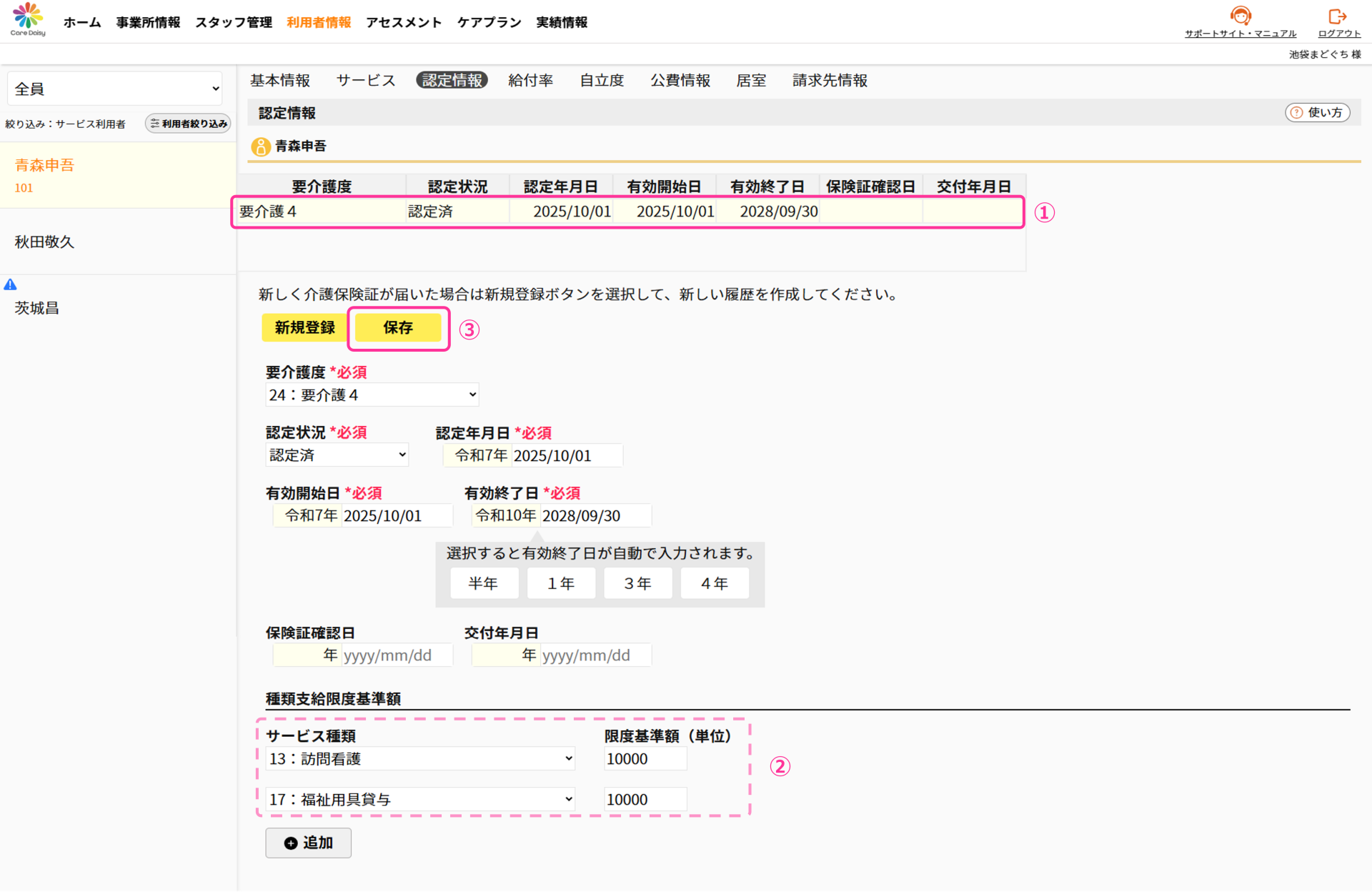This screenshot has height=892, width=1372.
Task: Select 秋田敬久 in the user list
Action: click(x=44, y=242)
